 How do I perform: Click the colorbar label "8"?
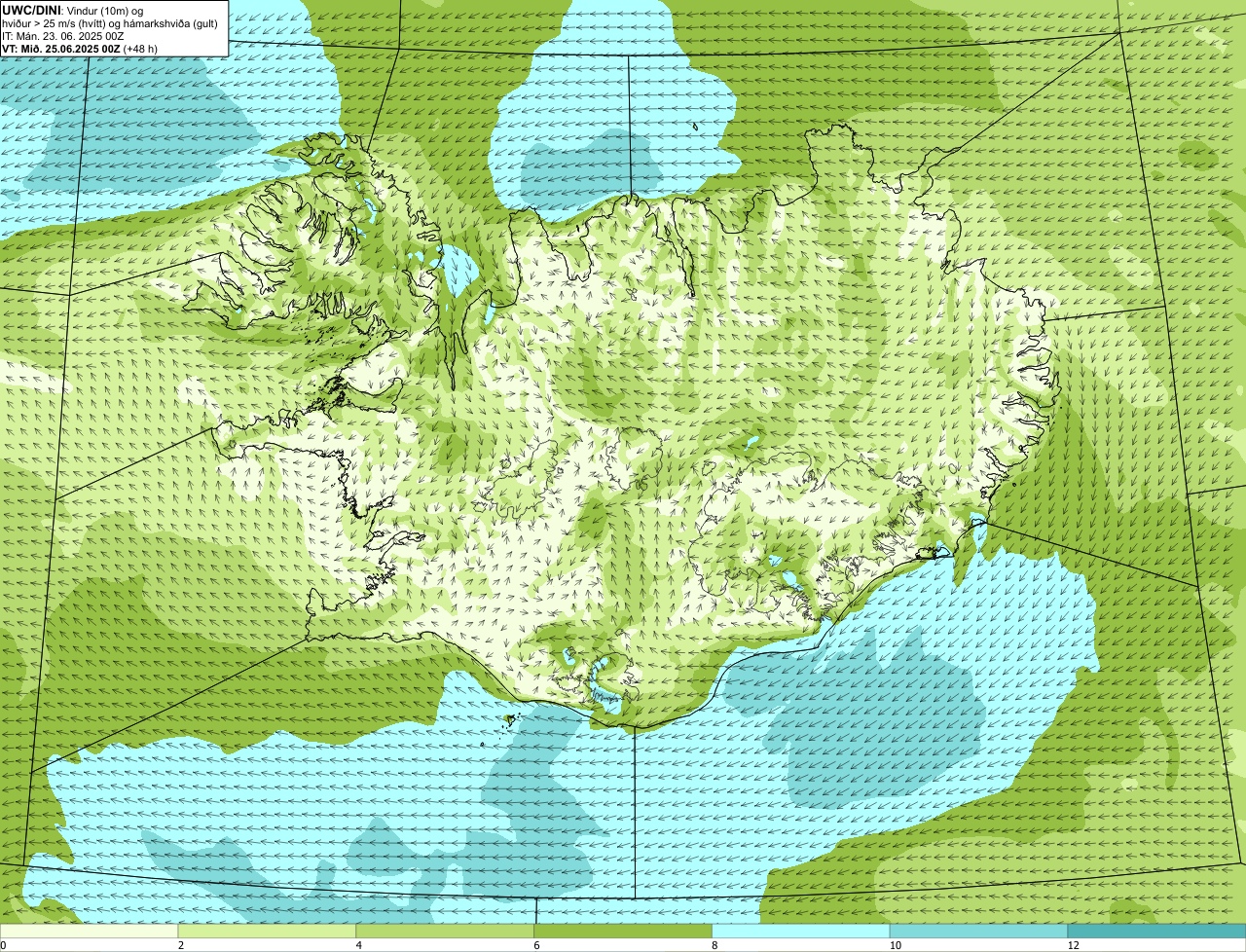pos(715,945)
